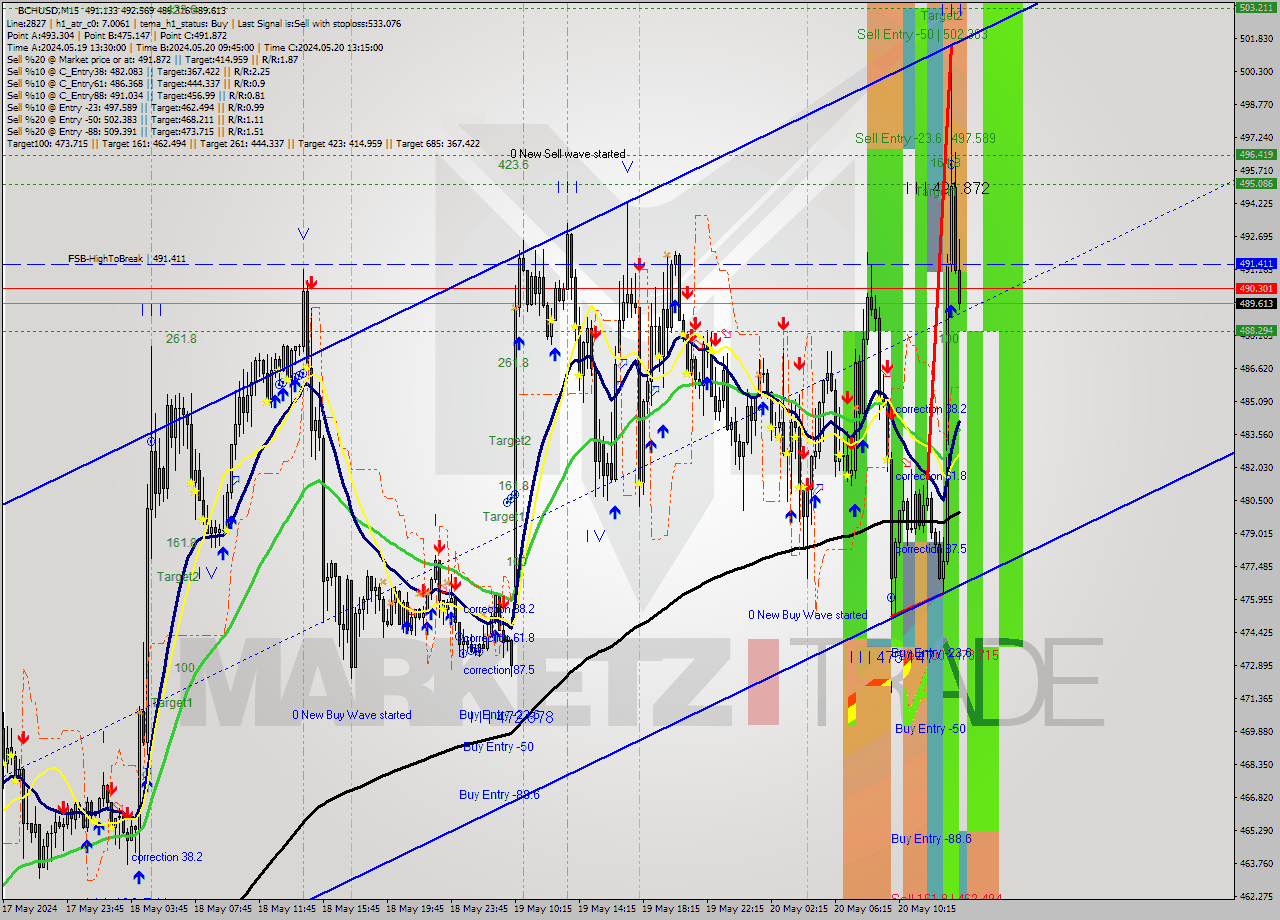
Task: Click the '18 May 23:45' time axis label
Action: [481, 909]
